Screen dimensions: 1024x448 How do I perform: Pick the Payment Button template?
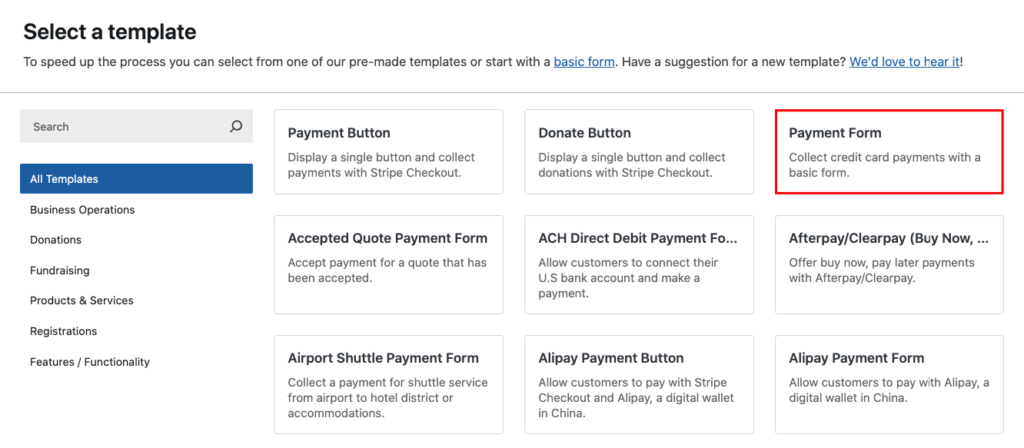(387, 151)
